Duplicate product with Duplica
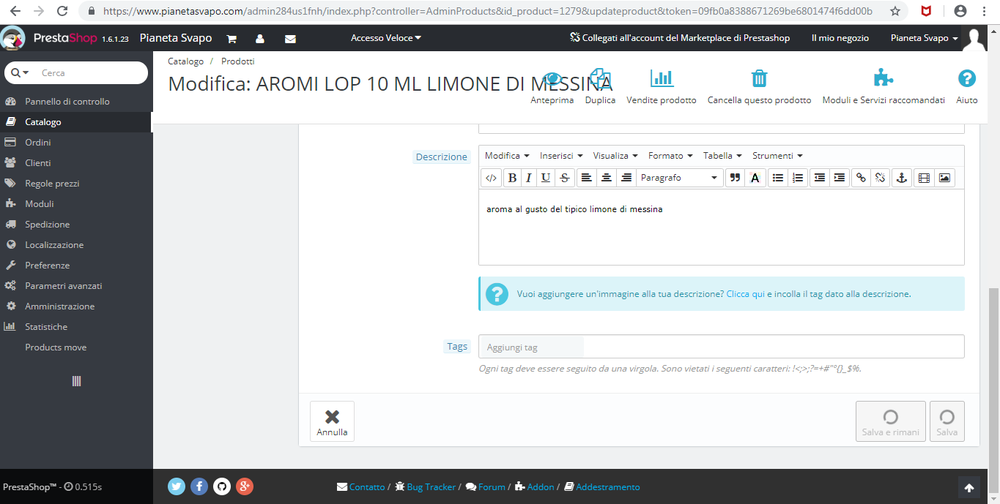This screenshot has width=1000, height=504. 600,87
